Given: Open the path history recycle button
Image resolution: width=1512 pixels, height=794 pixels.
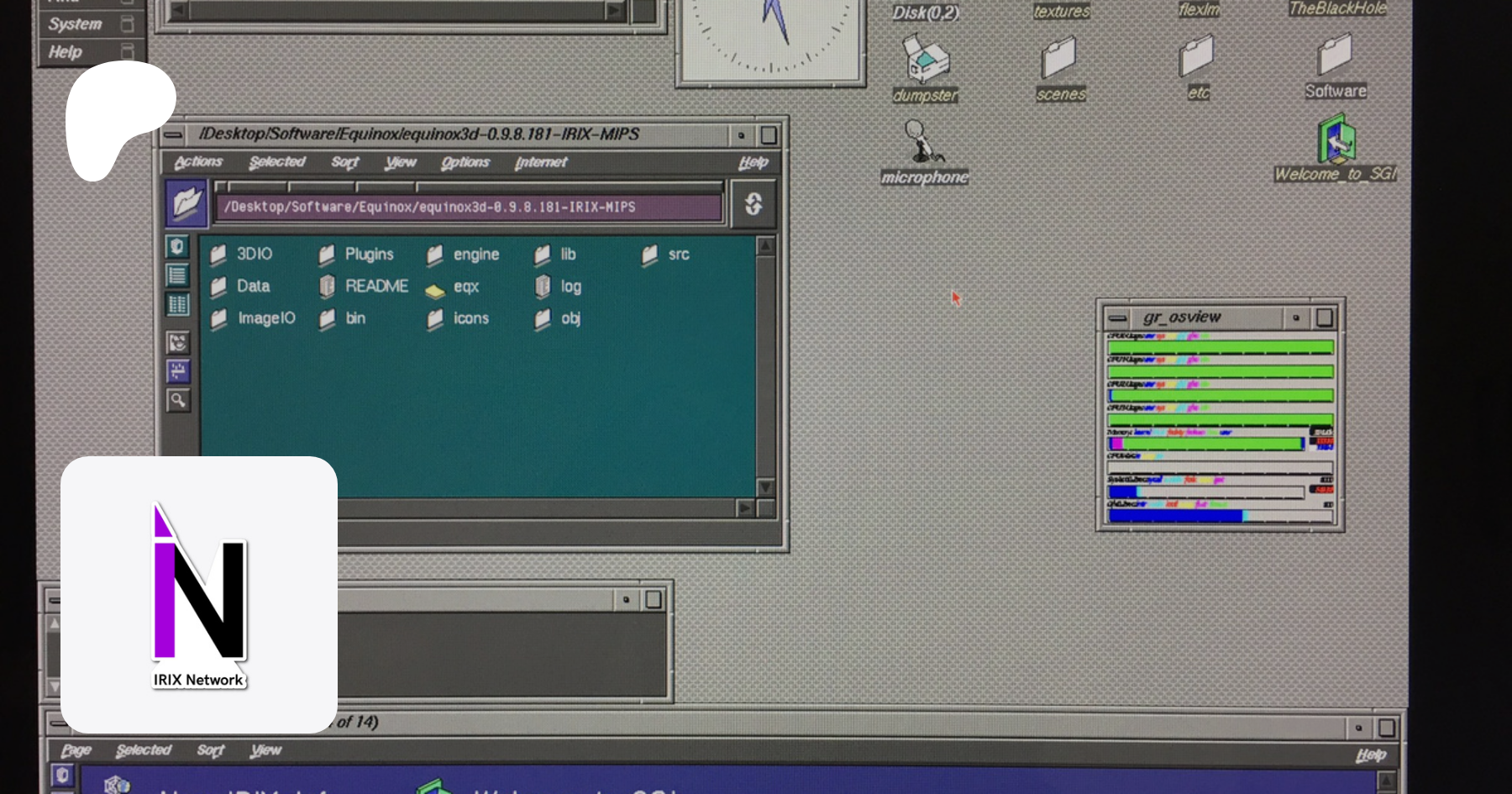Looking at the screenshot, I should point(753,203).
